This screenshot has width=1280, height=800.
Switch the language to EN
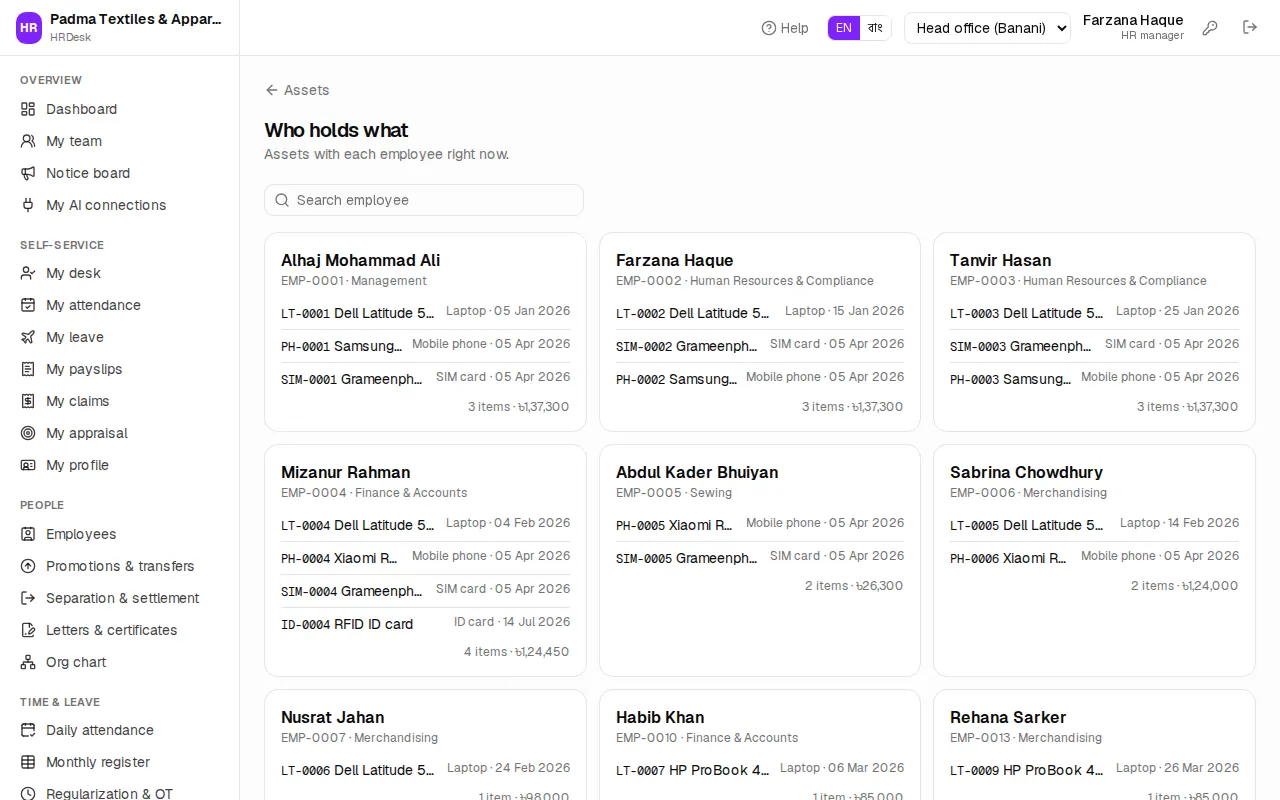(x=844, y=28)
